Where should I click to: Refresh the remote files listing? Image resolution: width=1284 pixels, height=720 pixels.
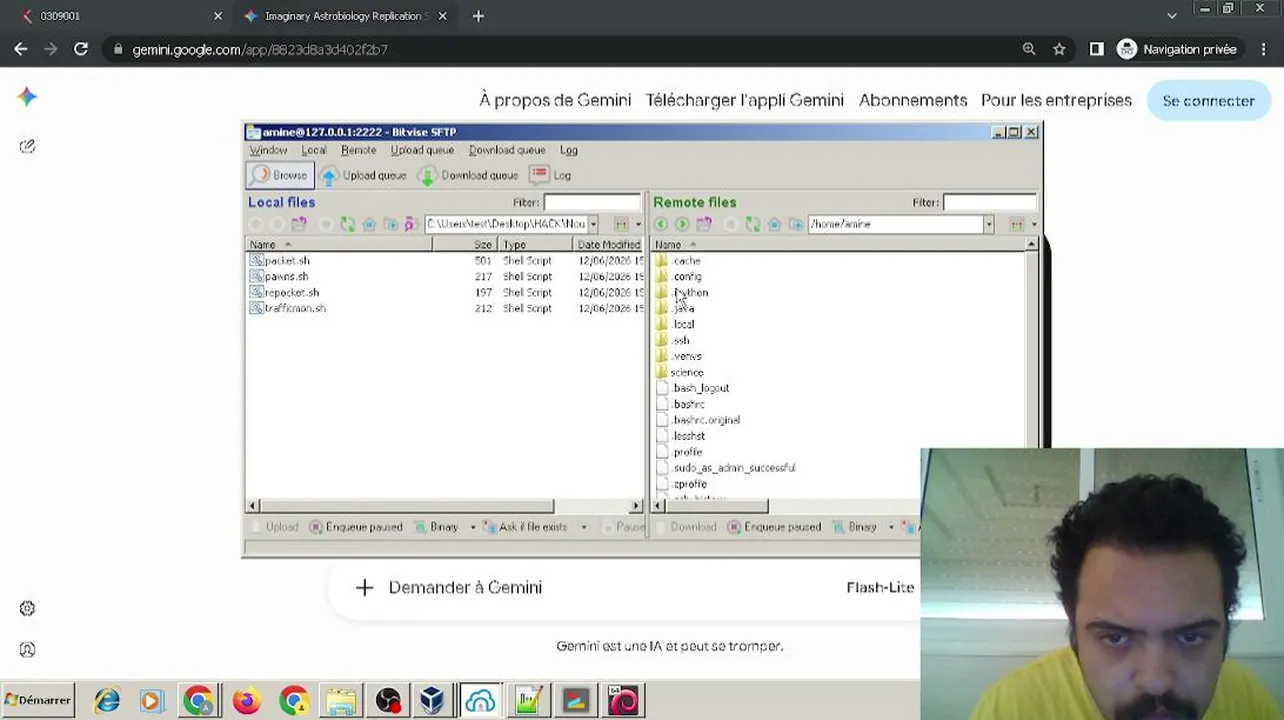point(753,224)
